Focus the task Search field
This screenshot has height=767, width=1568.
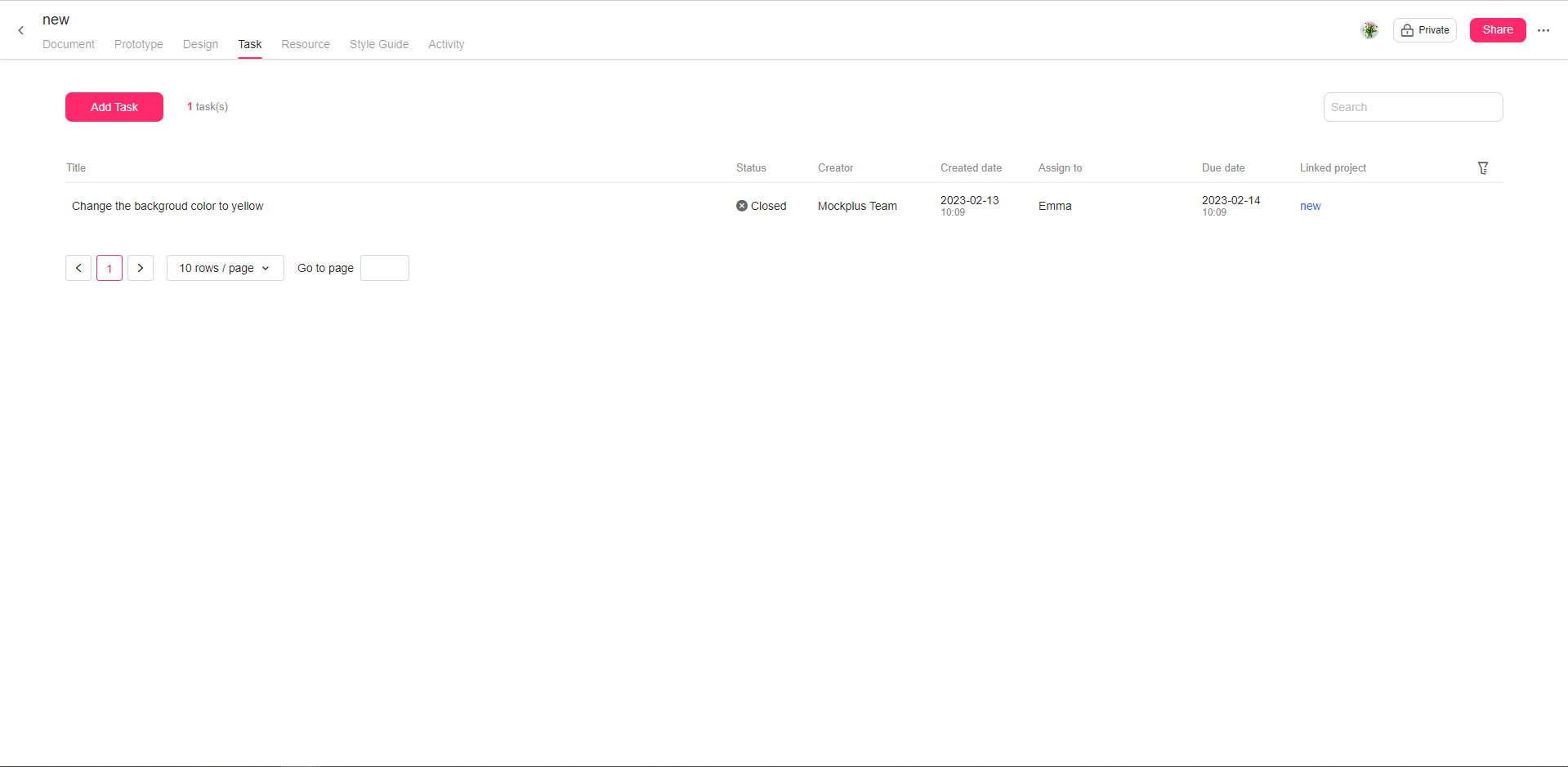(1413, 107)
